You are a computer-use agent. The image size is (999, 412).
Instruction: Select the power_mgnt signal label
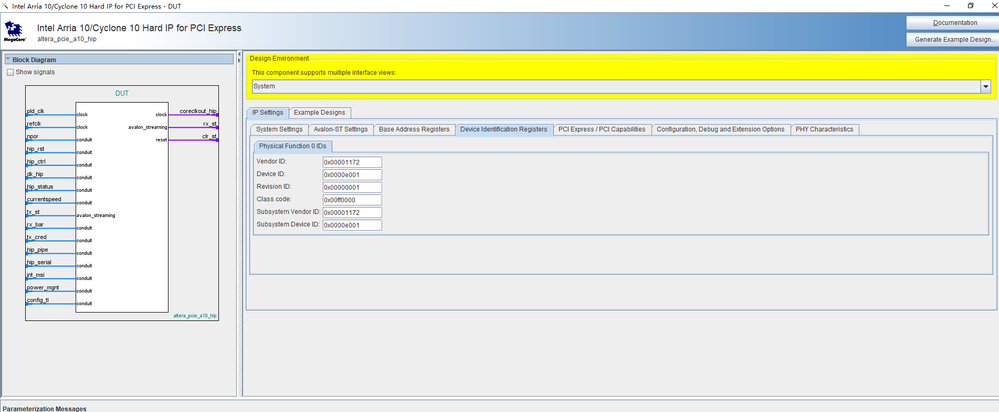pos(43,288)
